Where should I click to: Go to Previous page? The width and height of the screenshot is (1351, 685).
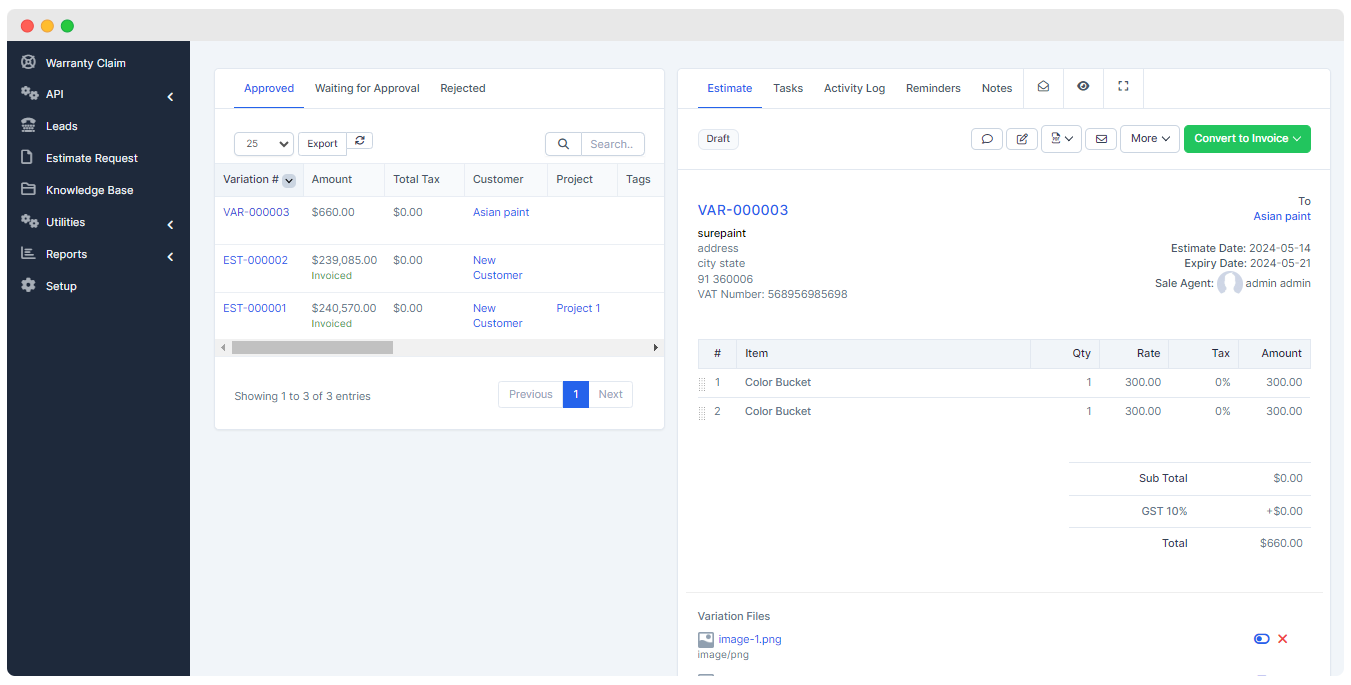(x=530, y=394)
